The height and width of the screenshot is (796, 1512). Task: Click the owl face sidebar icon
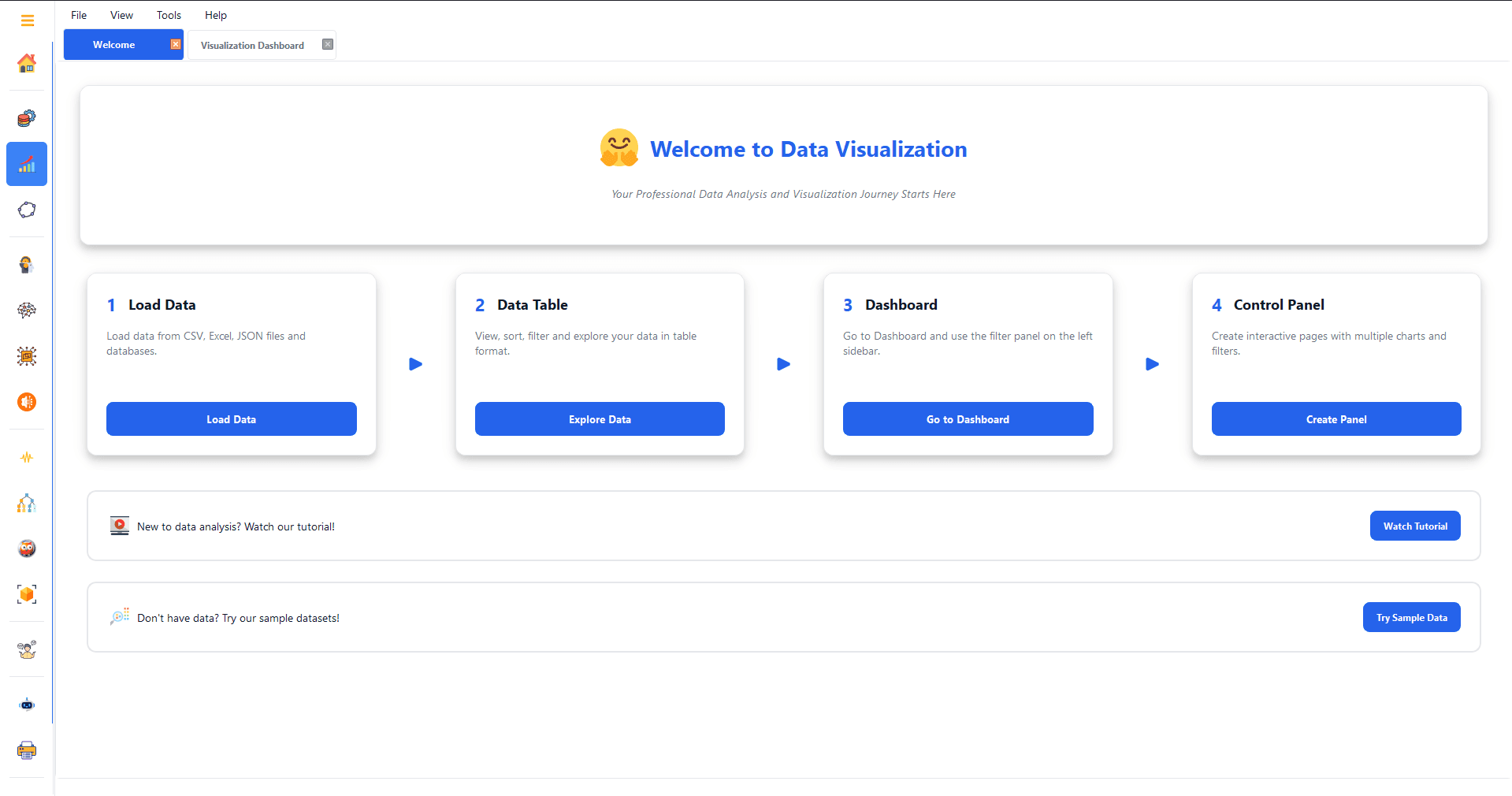27,549
